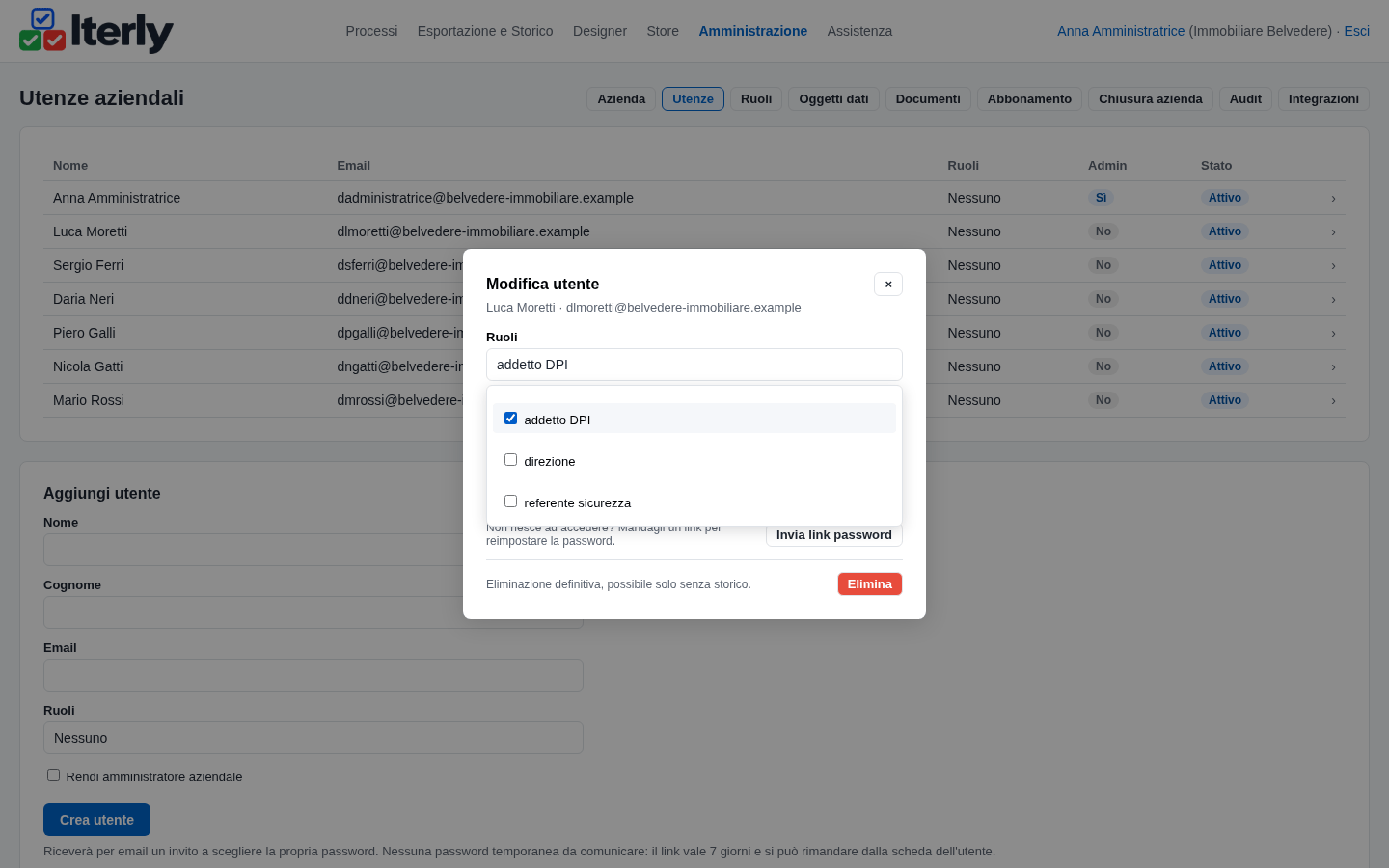Open Anna Amministratrice row chevron
The width and height of the screenshot is (1389, 868).
tap(1333, 199)
